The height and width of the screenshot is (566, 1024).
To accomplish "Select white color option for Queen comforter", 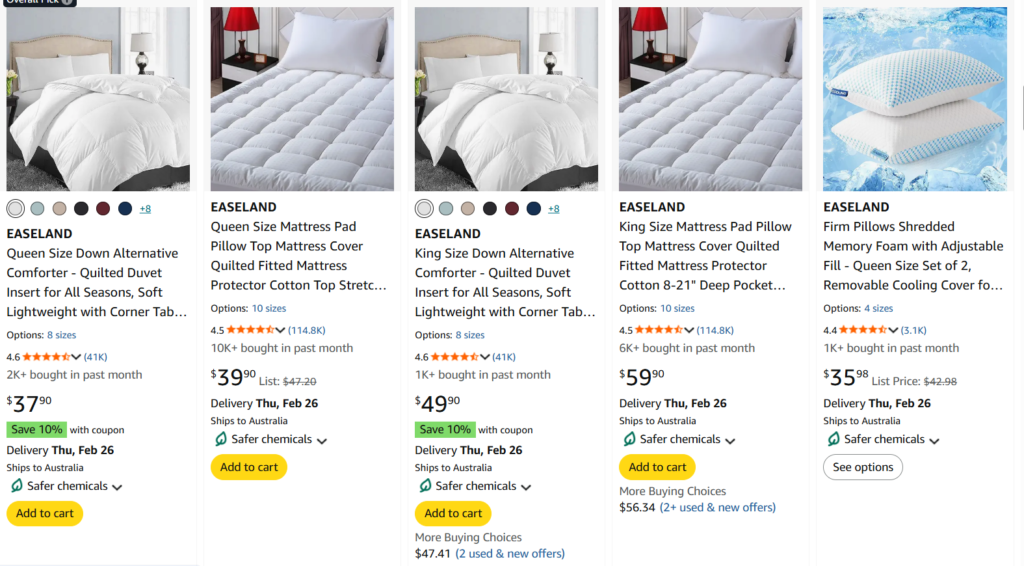I will (x=15, y=208).
